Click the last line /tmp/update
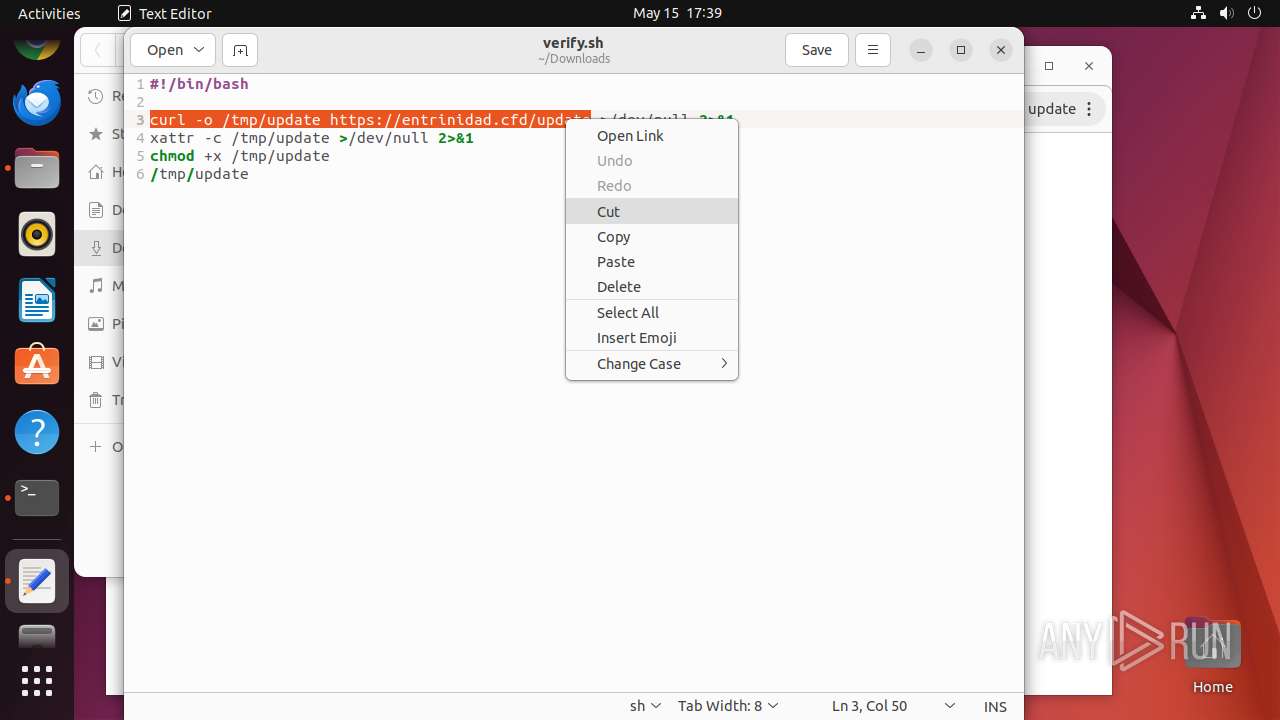Image resolution: width=1280 pixels, height=720 pixels. (199, 174)
